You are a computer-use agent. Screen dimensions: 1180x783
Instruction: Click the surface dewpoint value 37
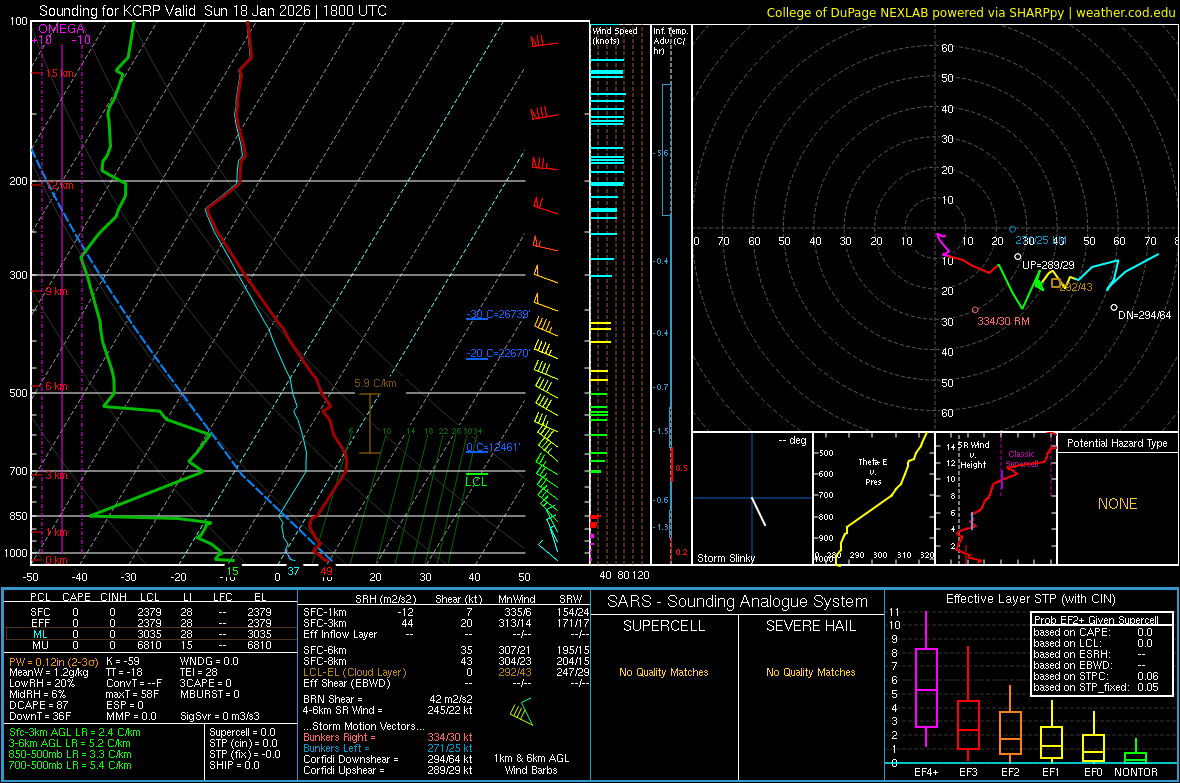pyautogui.click(x=293, y=571)
